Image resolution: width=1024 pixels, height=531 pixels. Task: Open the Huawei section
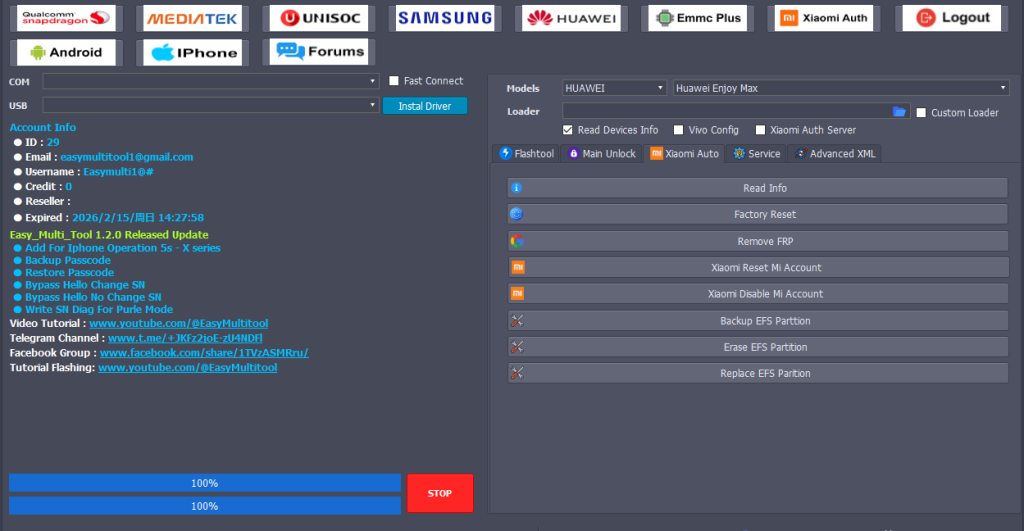coord(571,18)
